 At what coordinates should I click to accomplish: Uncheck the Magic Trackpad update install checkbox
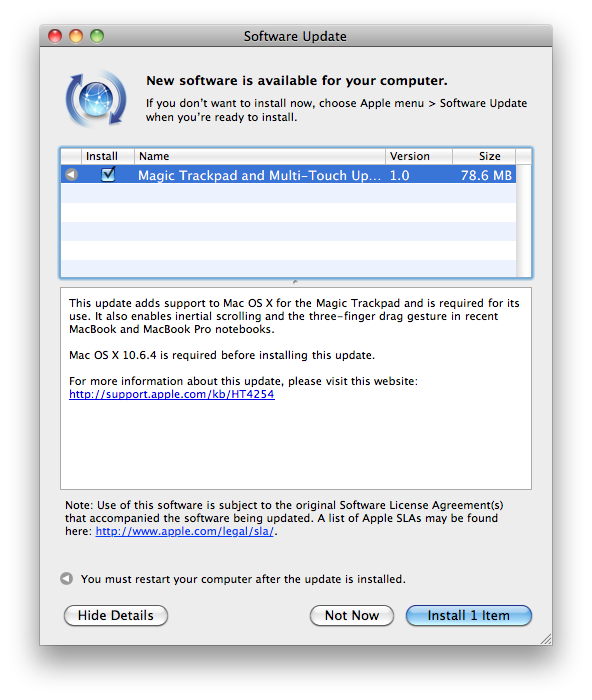[108, 174]
